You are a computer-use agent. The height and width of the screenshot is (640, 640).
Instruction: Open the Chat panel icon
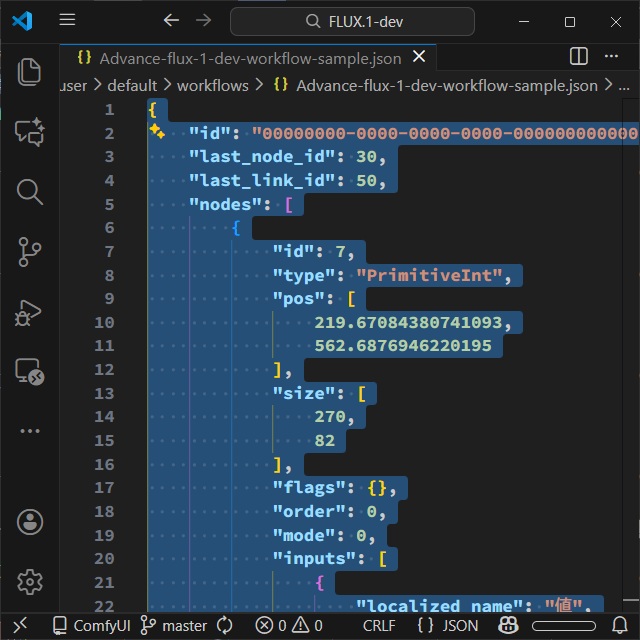30,132
